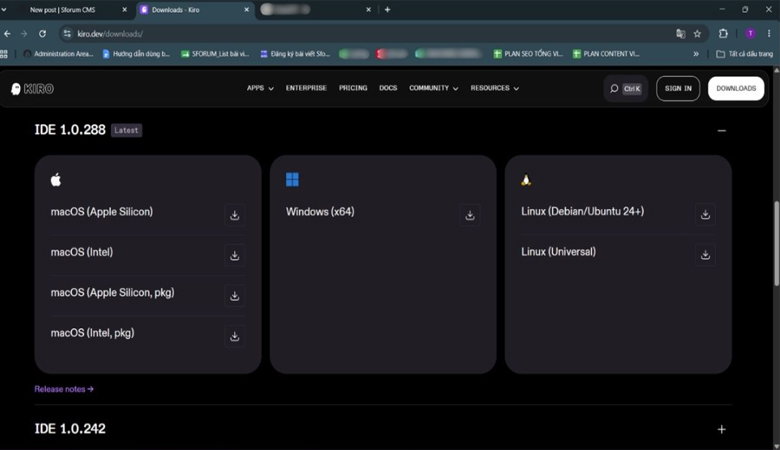Download Linux (Universal) package

coord(705,255)
